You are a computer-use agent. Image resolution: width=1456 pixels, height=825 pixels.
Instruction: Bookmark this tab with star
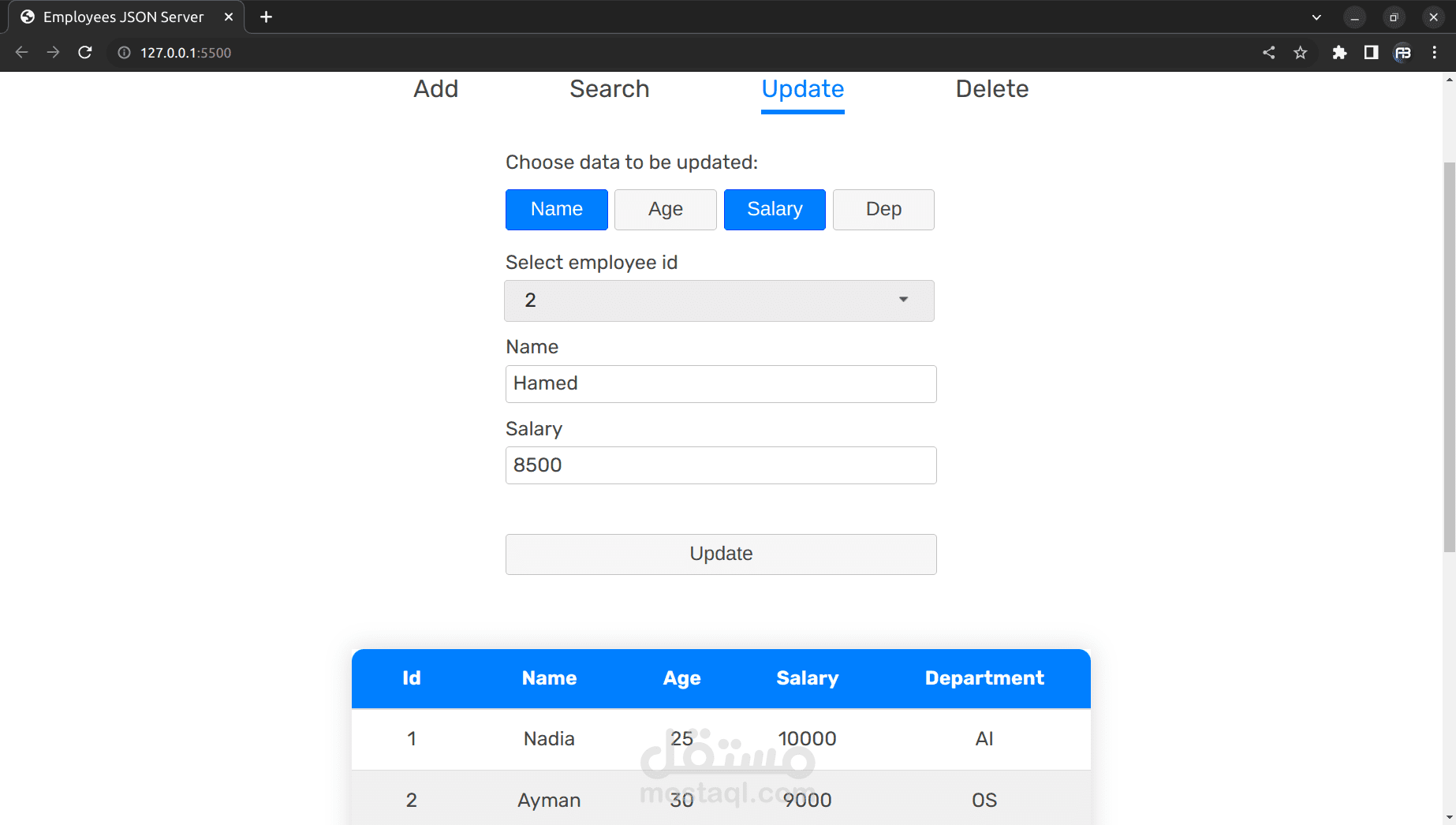[x=1301, y=53]
